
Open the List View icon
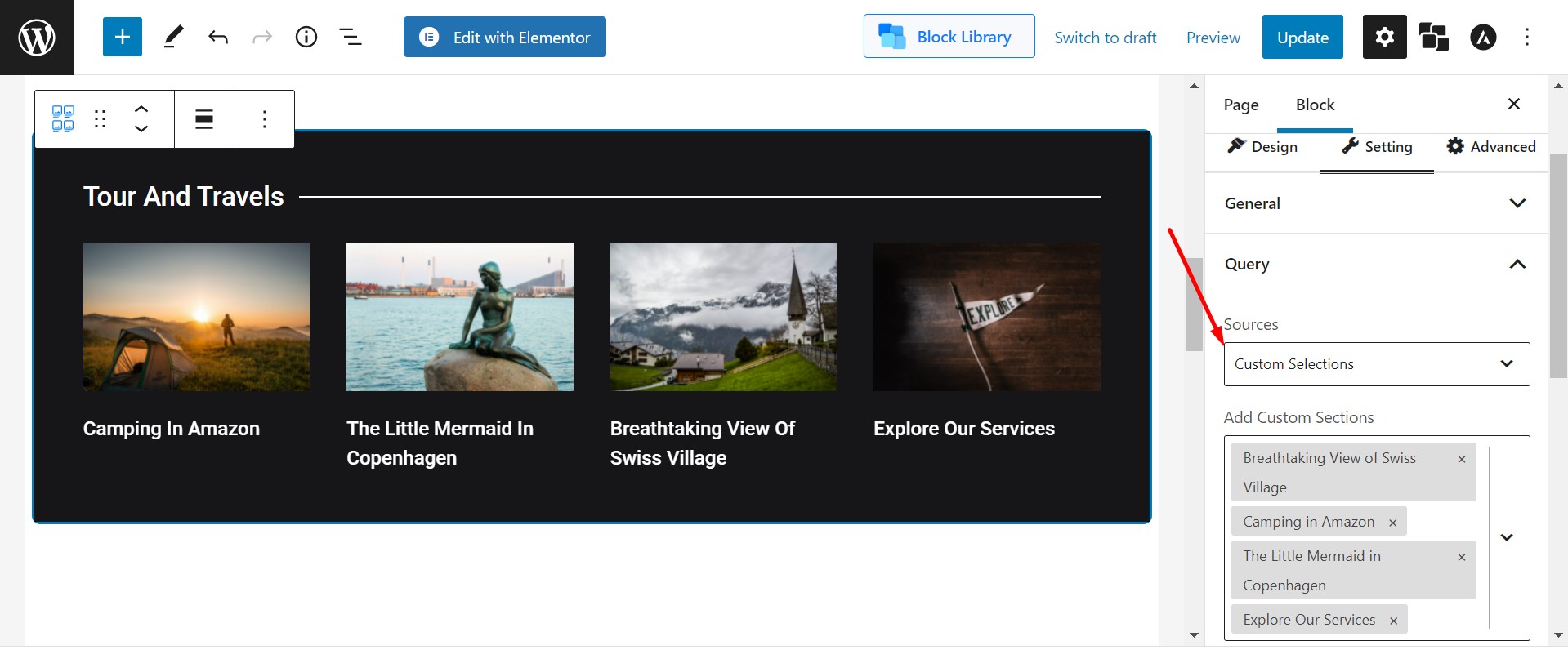coord(351,38)
